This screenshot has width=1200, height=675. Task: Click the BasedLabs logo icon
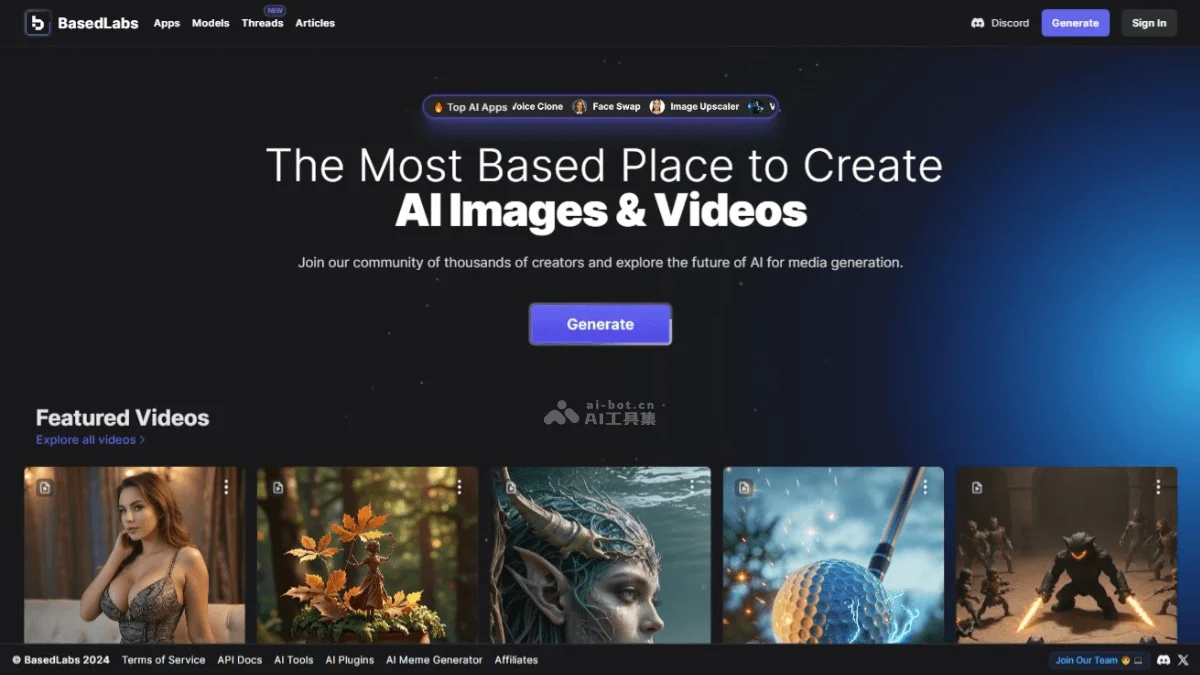(x=37, y=22)
